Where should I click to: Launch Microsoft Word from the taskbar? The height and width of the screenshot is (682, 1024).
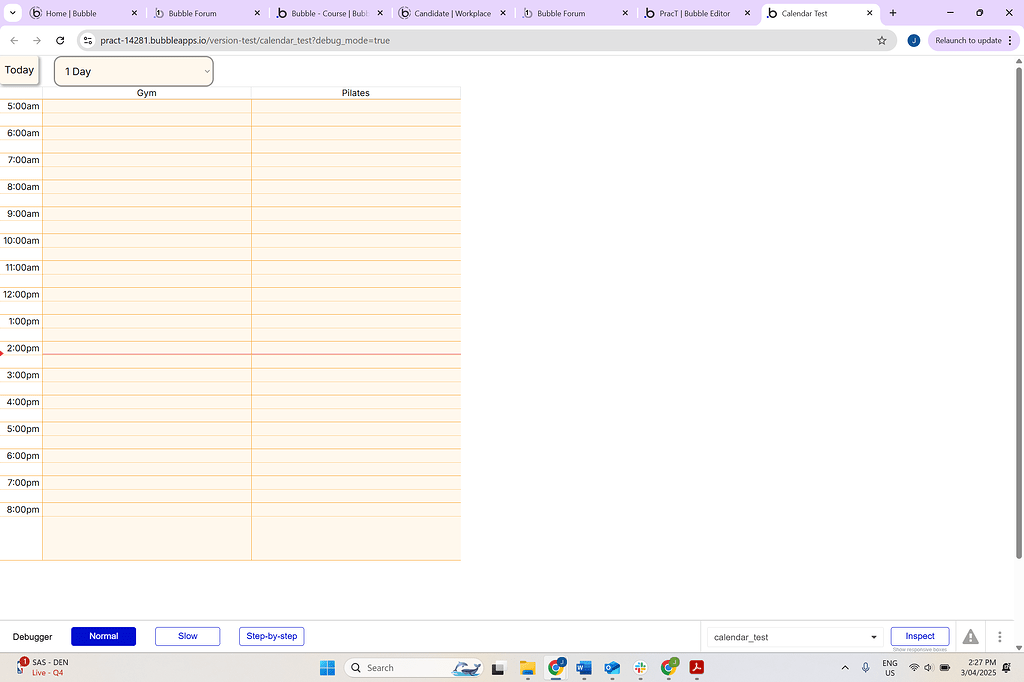coord(583,668)
